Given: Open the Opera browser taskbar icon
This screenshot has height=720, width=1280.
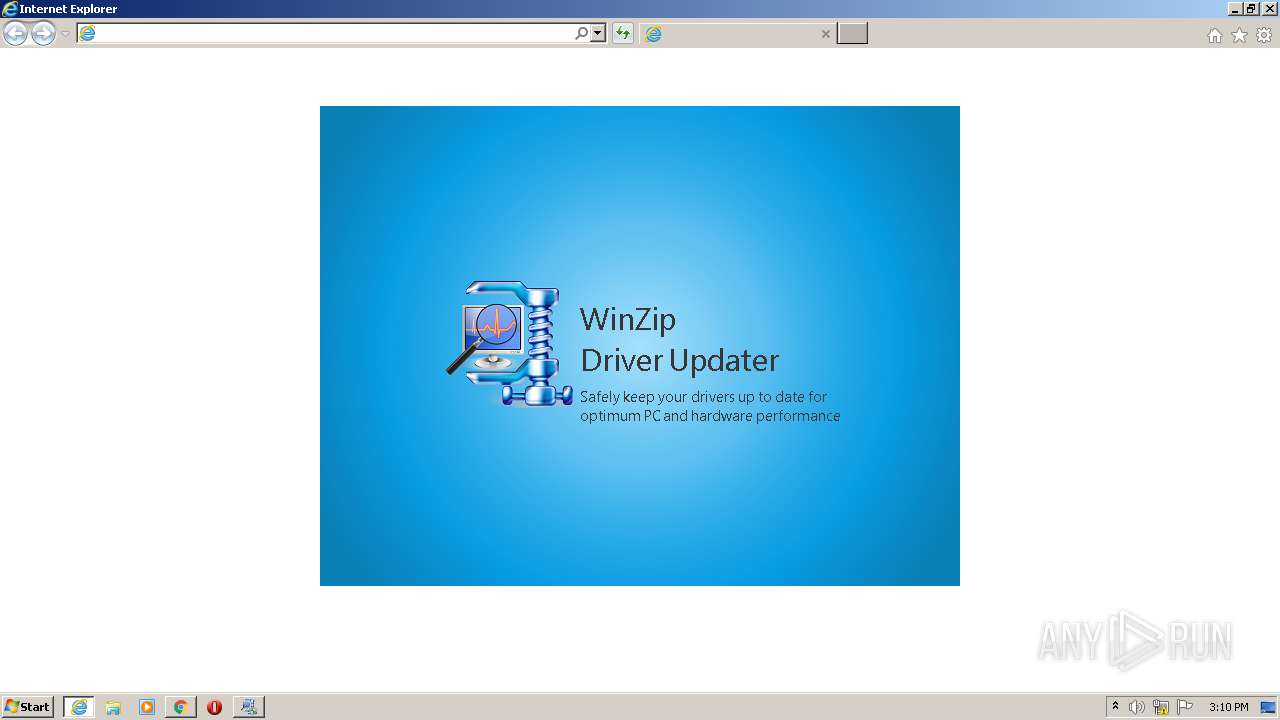Looking at the screenshot, I should point(214,707).
